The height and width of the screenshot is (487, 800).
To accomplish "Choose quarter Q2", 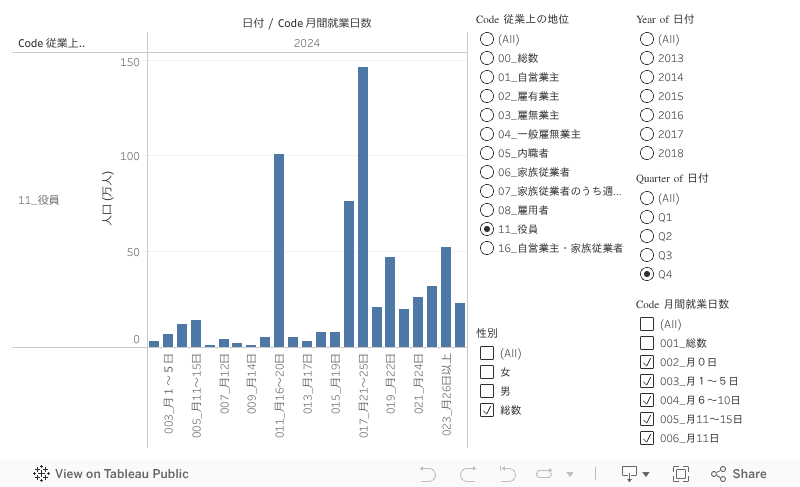I will [646, 236].
